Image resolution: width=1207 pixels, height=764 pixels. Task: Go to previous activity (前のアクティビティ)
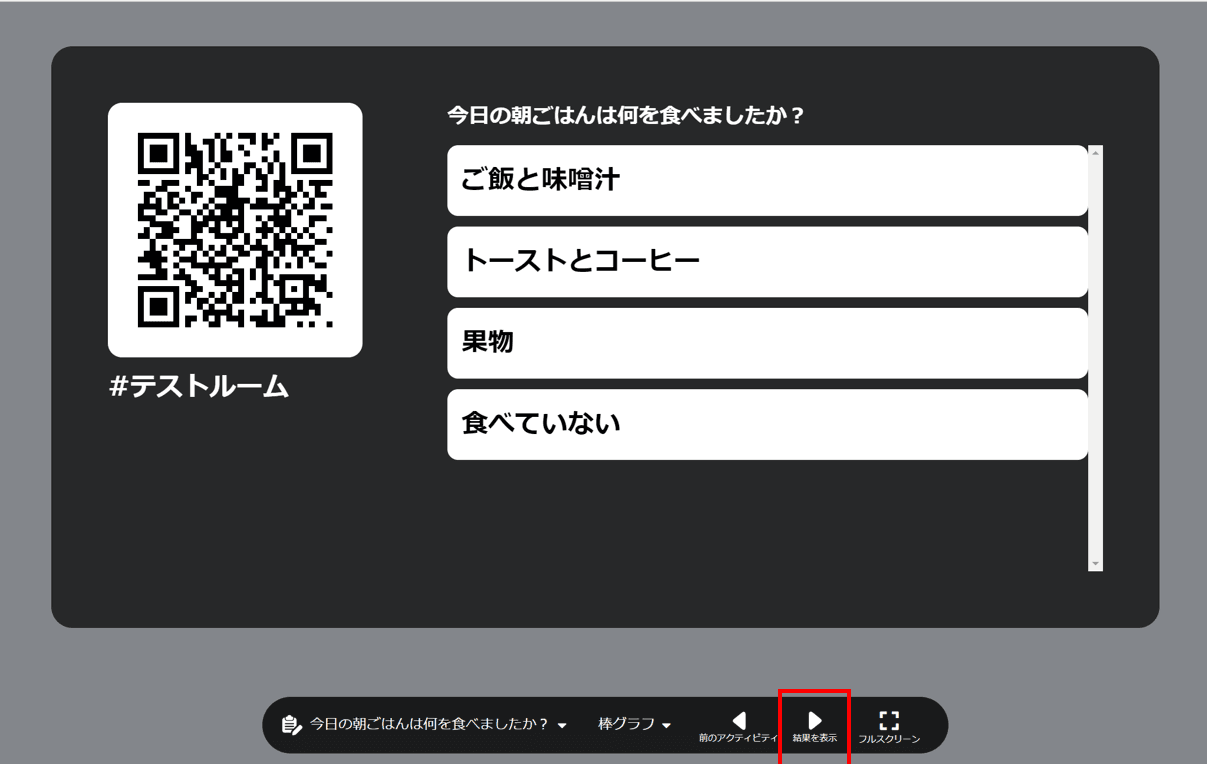click(738, 726)
